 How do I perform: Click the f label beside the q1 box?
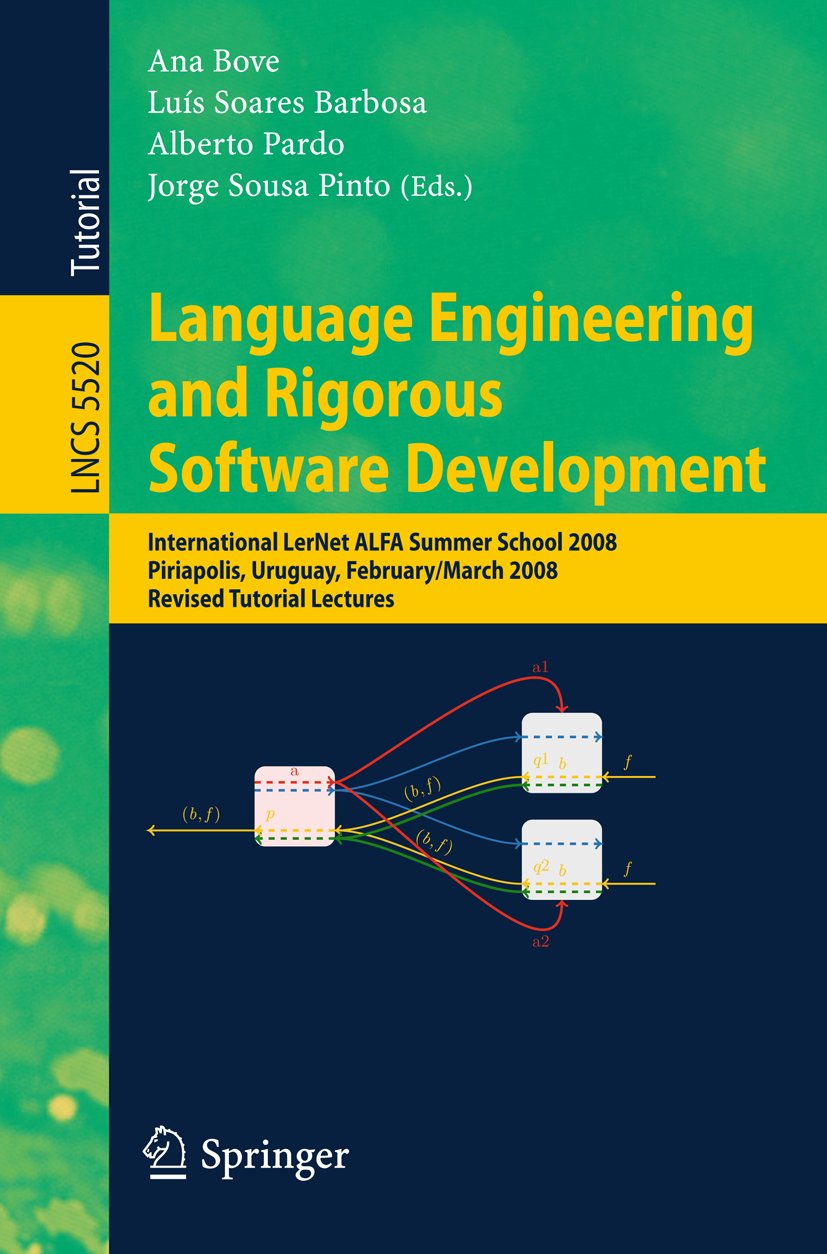pos(627,762)
